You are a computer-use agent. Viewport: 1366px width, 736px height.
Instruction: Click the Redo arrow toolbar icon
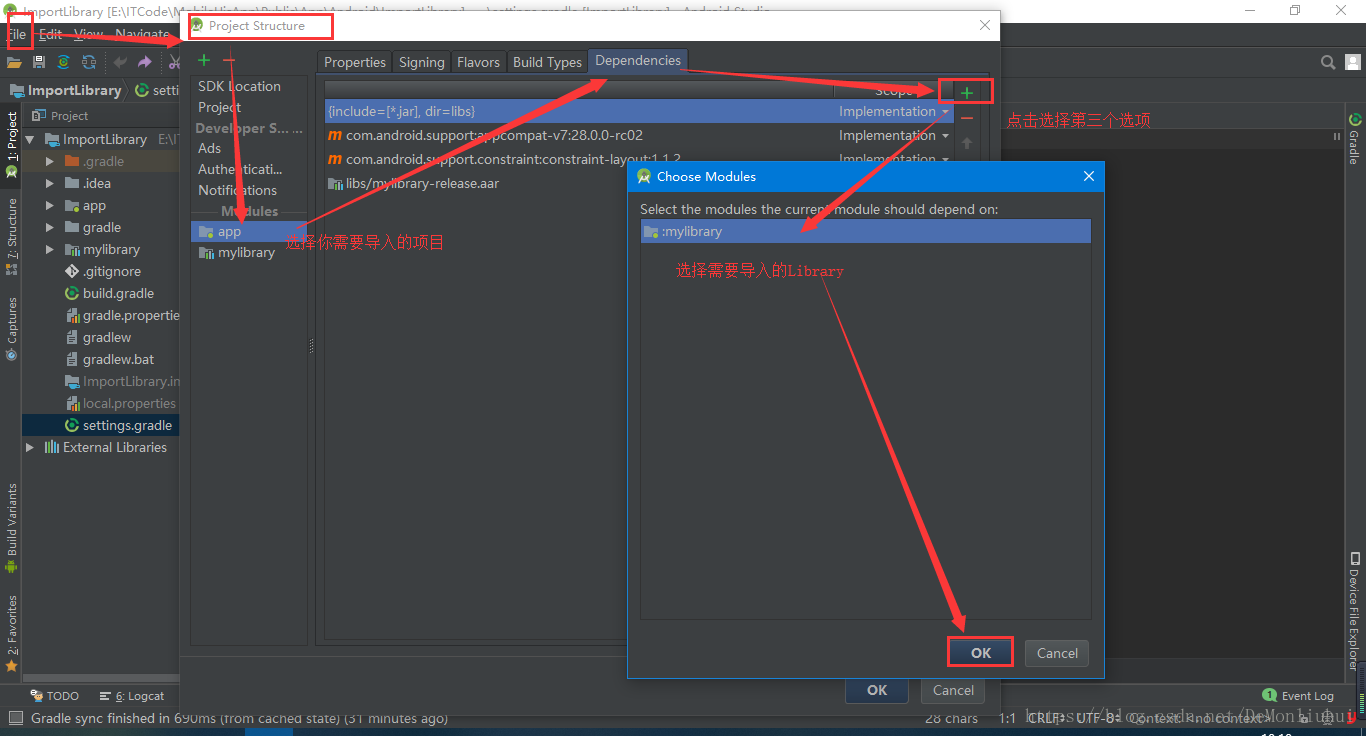(144, 62)
